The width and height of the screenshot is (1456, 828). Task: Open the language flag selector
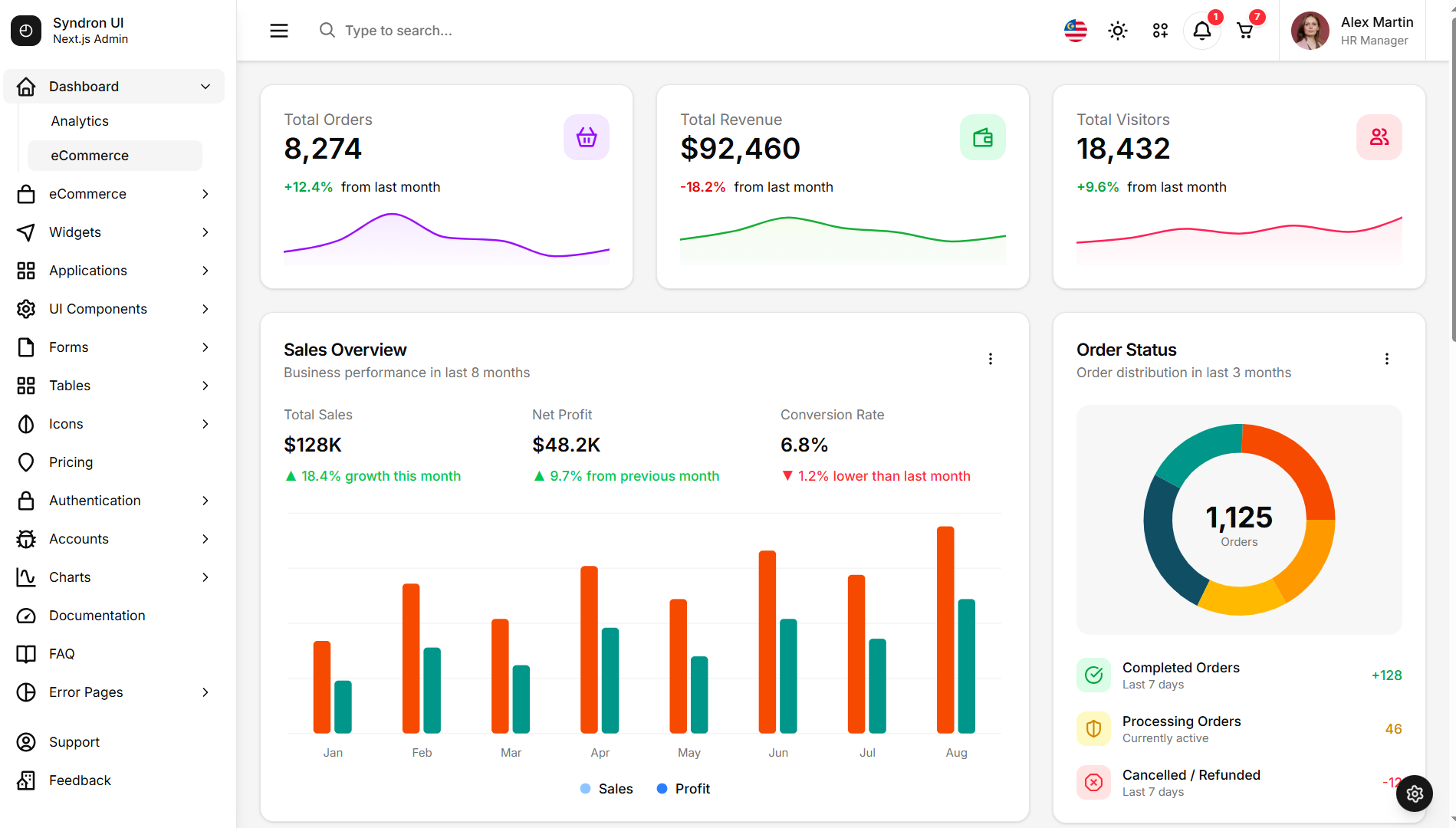coord(1076,31)
